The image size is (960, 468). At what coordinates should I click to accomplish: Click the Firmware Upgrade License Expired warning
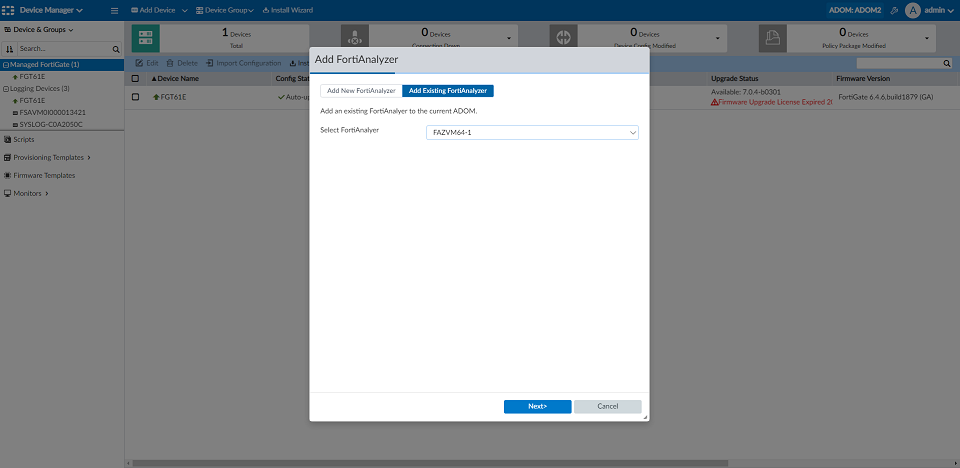point(771,102)
